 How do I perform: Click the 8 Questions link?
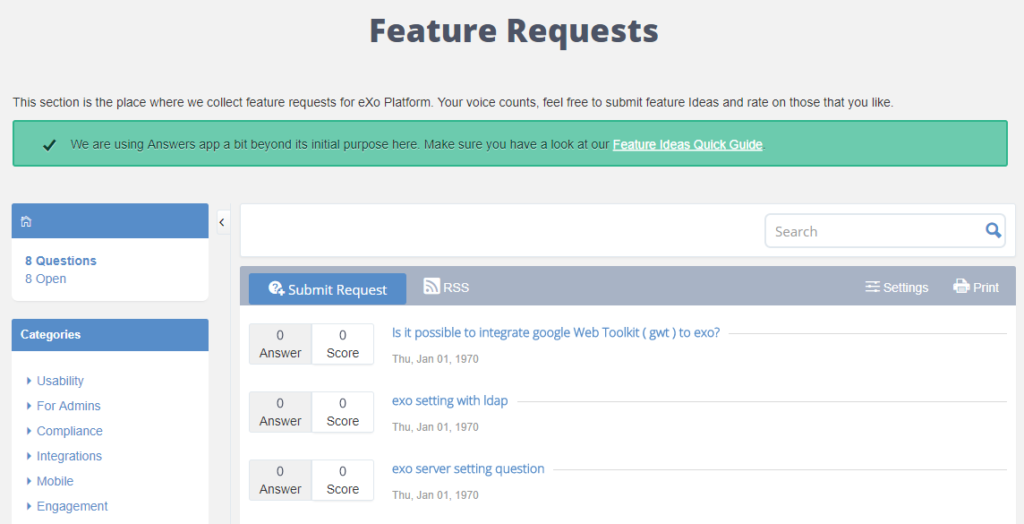(x=61, y=261)
